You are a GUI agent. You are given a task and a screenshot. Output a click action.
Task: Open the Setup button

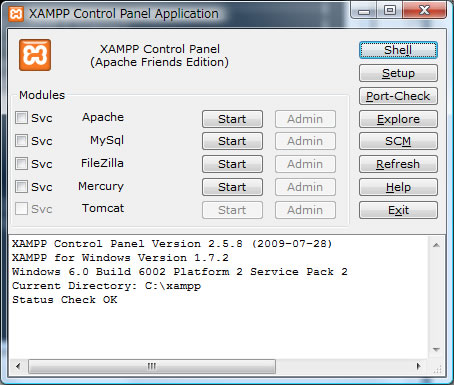pos(398,73)
